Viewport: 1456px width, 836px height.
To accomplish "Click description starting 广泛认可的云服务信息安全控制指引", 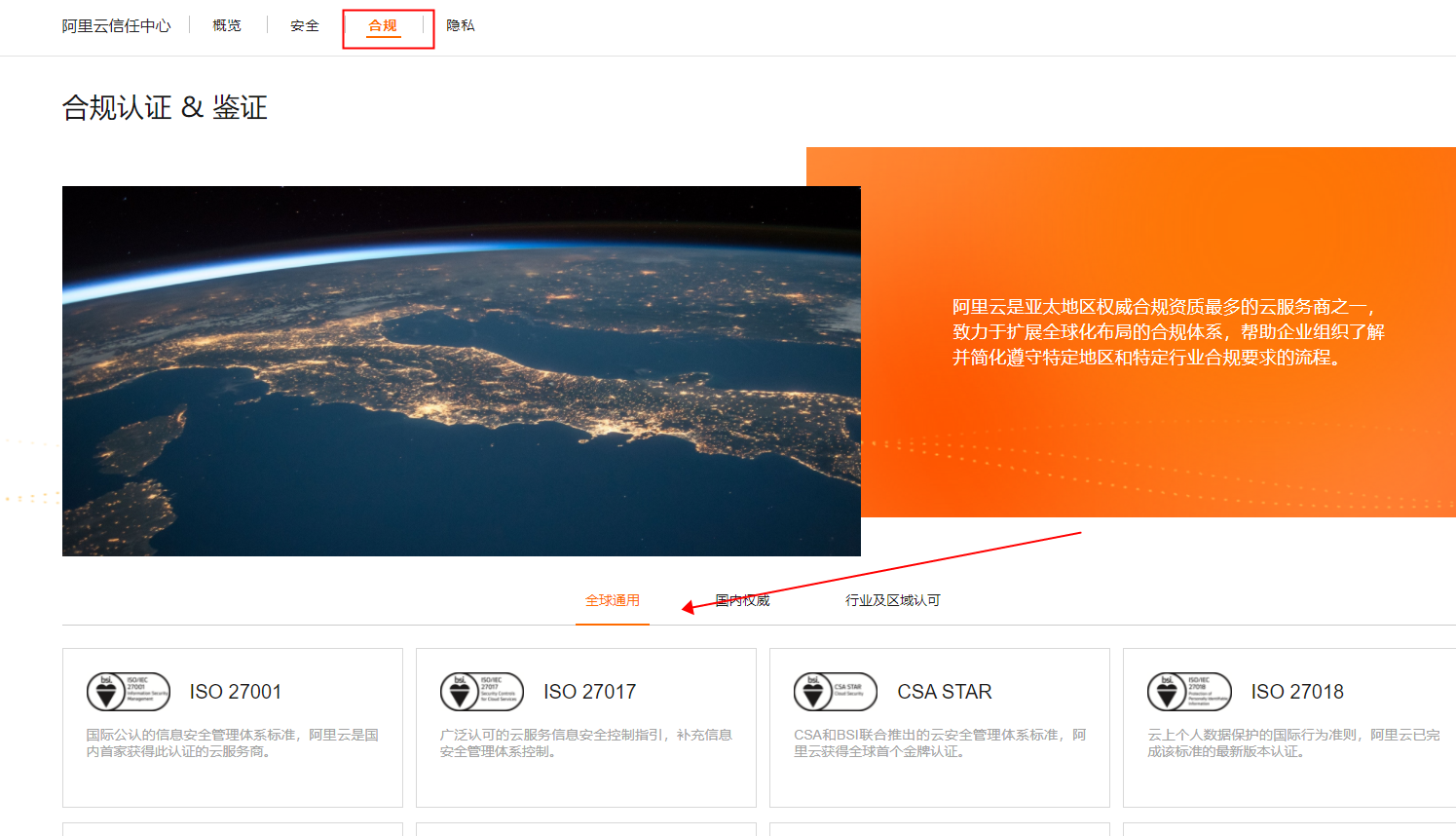I will 586,742.
